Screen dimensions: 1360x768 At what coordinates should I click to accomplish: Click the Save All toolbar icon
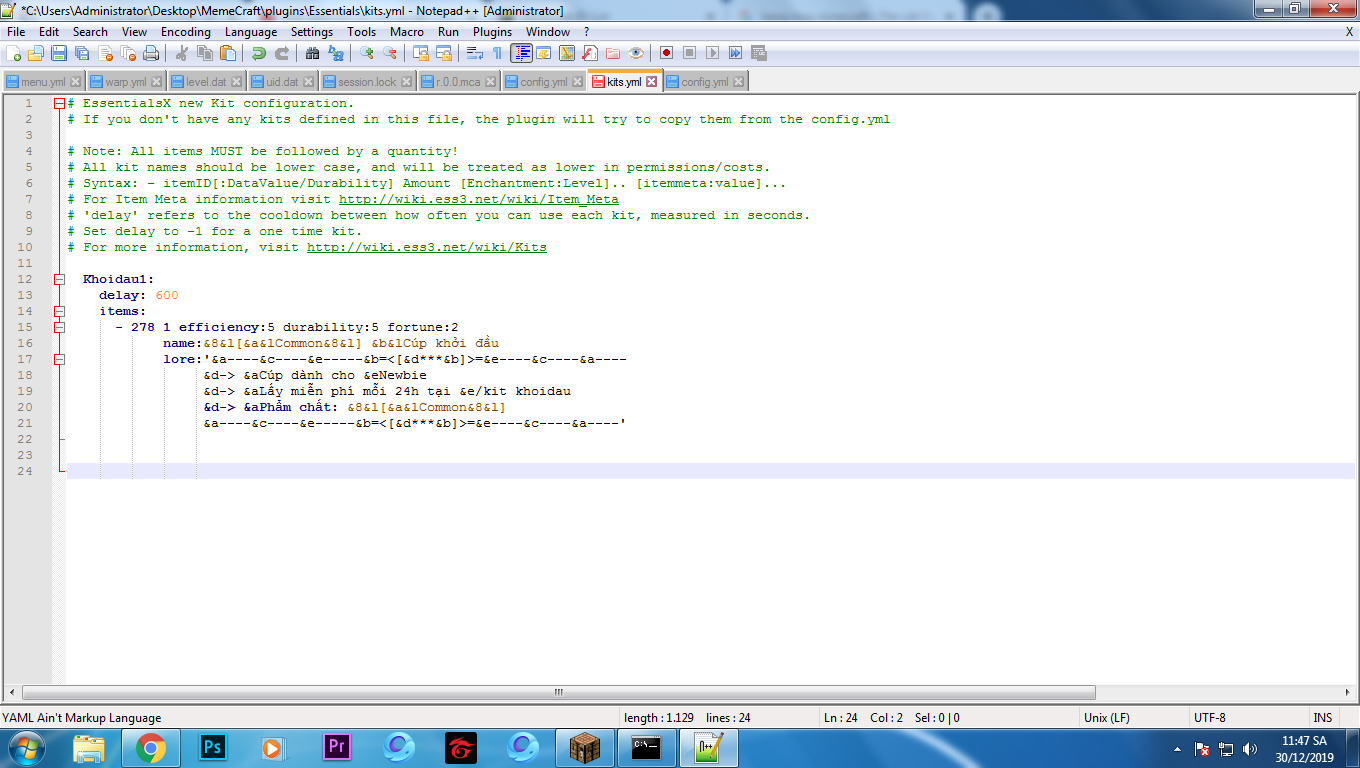tap(82, 53)
